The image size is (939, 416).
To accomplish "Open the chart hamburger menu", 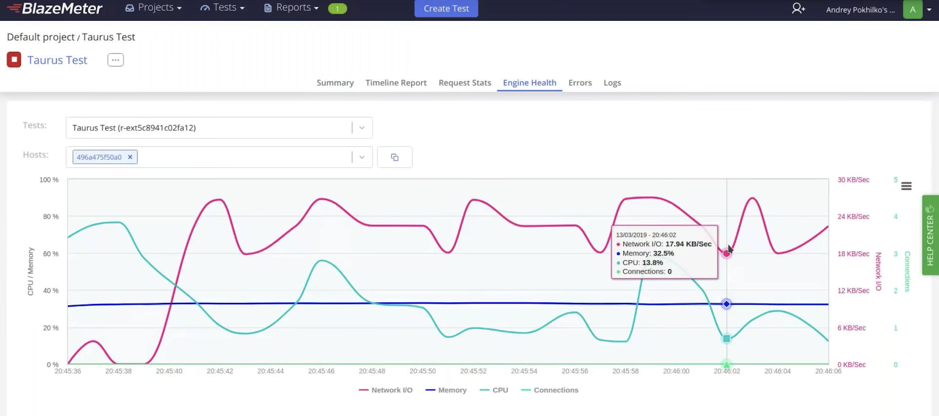I will pos(907,186).
